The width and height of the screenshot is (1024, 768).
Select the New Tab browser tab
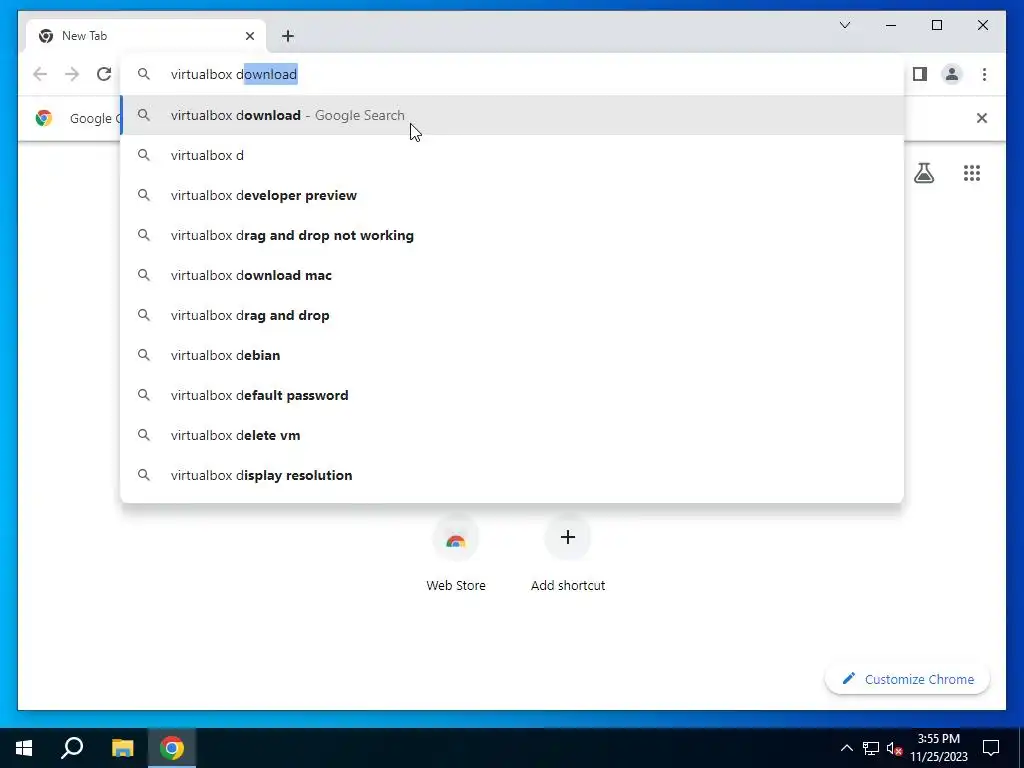(146, 36)
